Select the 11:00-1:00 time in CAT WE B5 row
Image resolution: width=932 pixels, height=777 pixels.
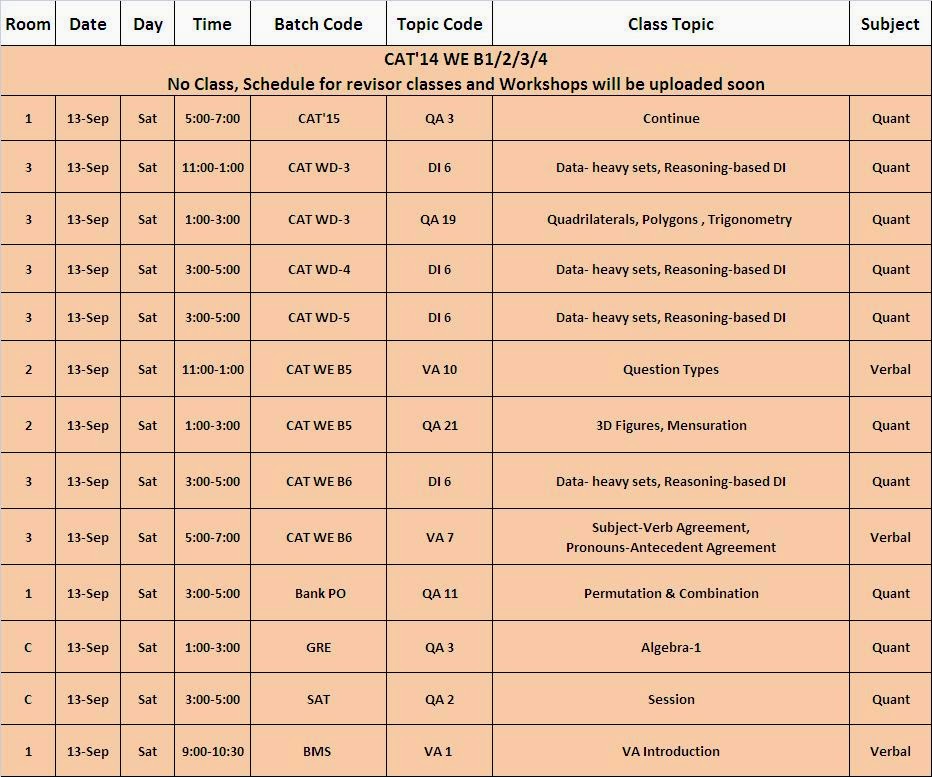[x=212, y=369]
